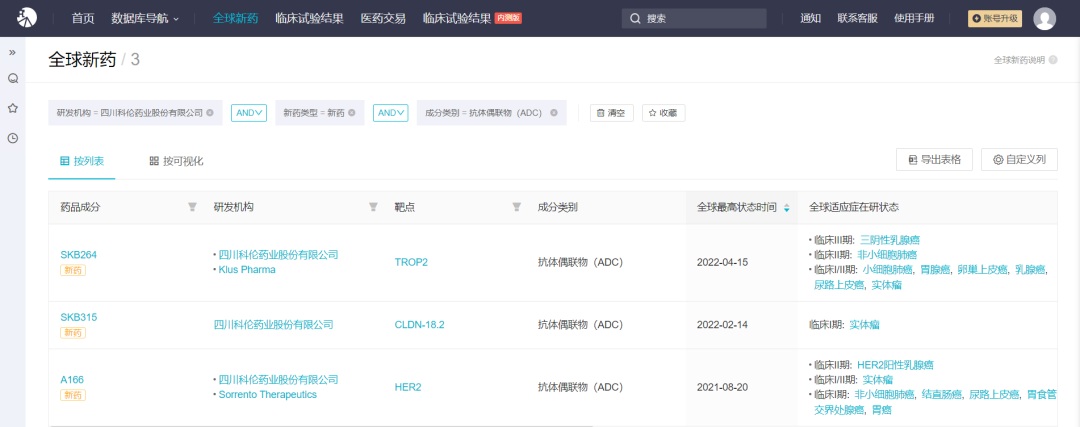The width and height of the screenshot is (1080, 427).
Task: Click filter icon on 研发机构 column
Action: tap(373, 207)
